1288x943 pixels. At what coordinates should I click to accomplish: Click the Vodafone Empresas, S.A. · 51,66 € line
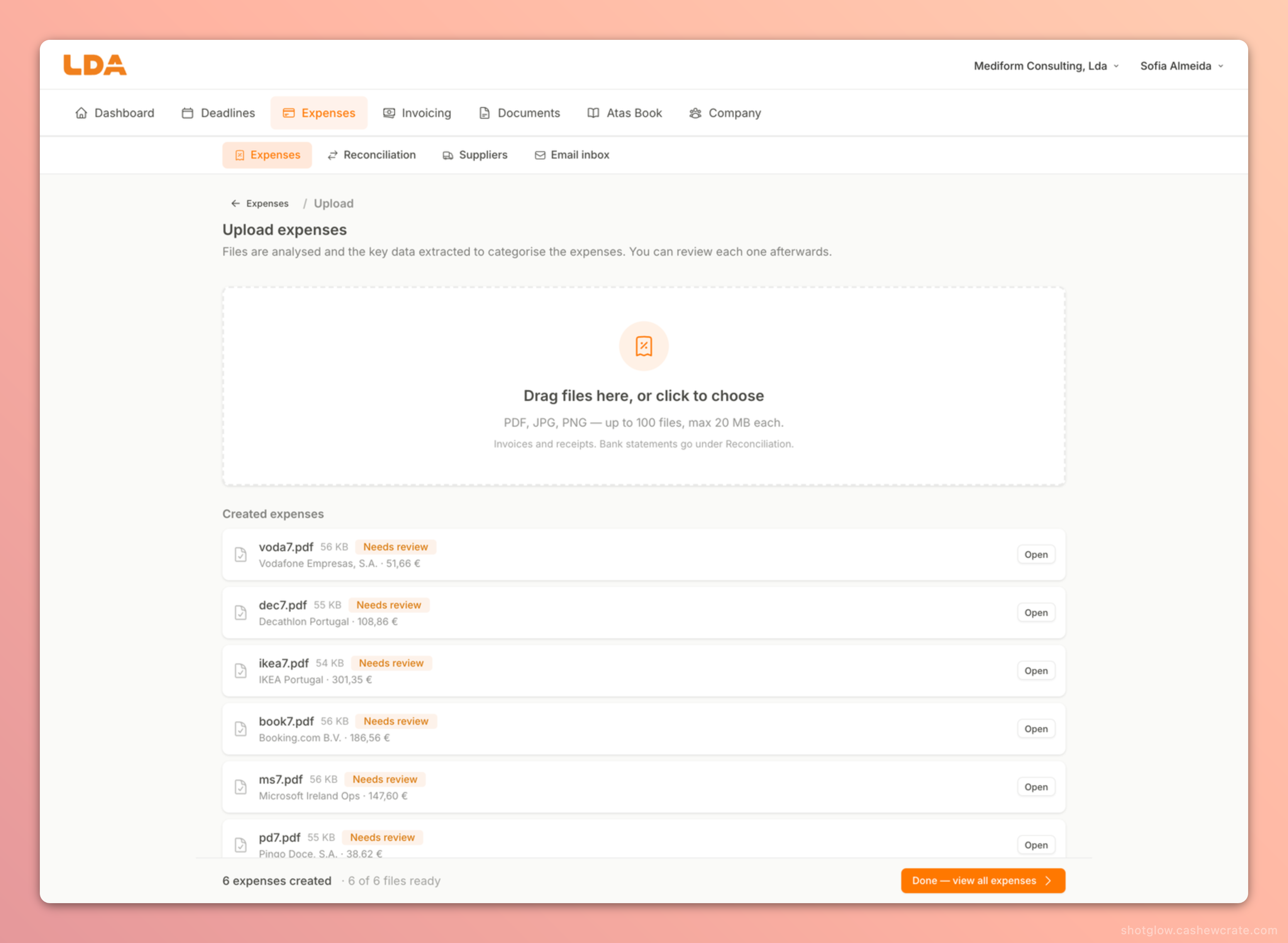pyautogui.click(x=339, y=563)
